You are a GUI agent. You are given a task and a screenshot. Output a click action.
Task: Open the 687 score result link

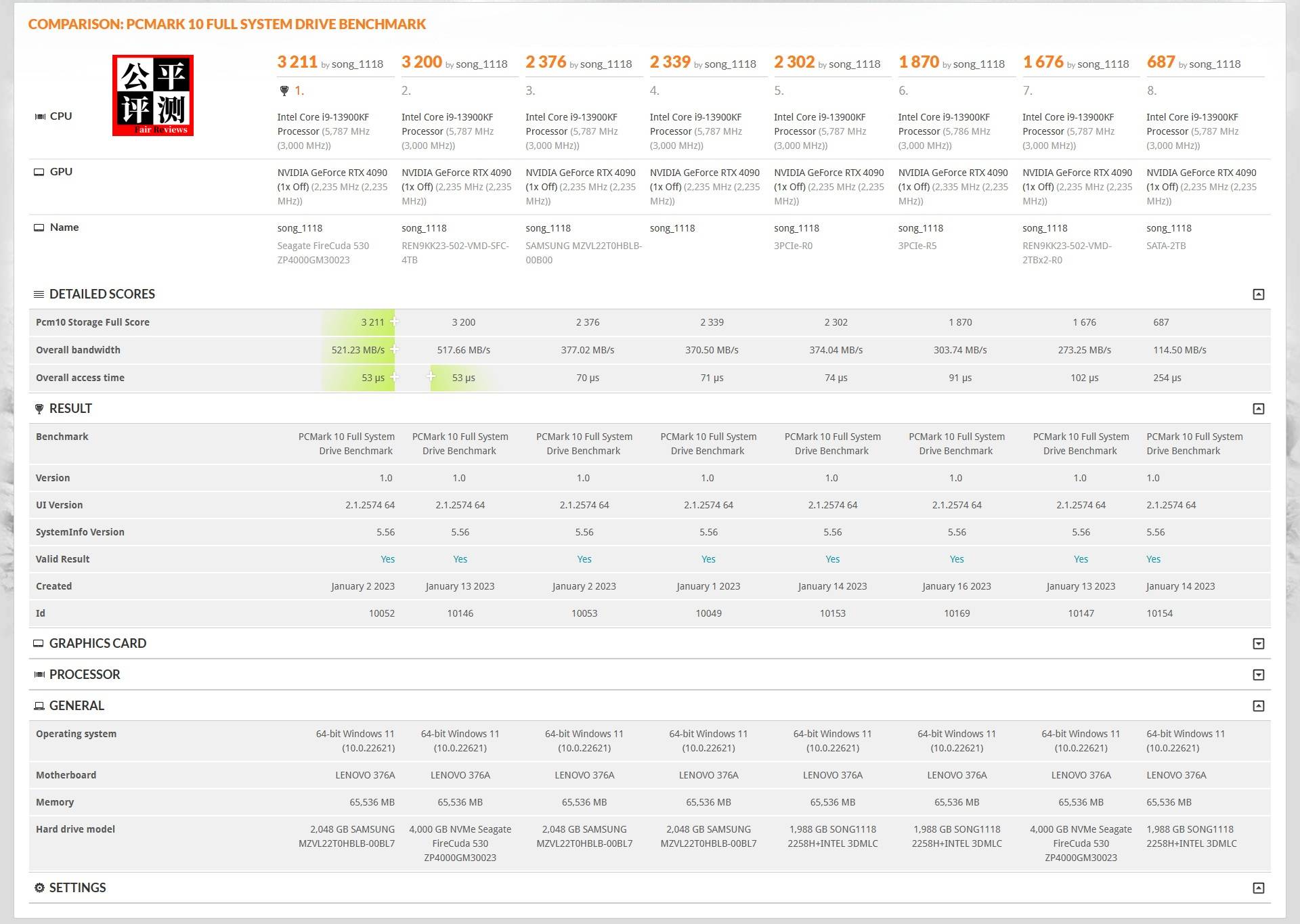[1161, 62]
